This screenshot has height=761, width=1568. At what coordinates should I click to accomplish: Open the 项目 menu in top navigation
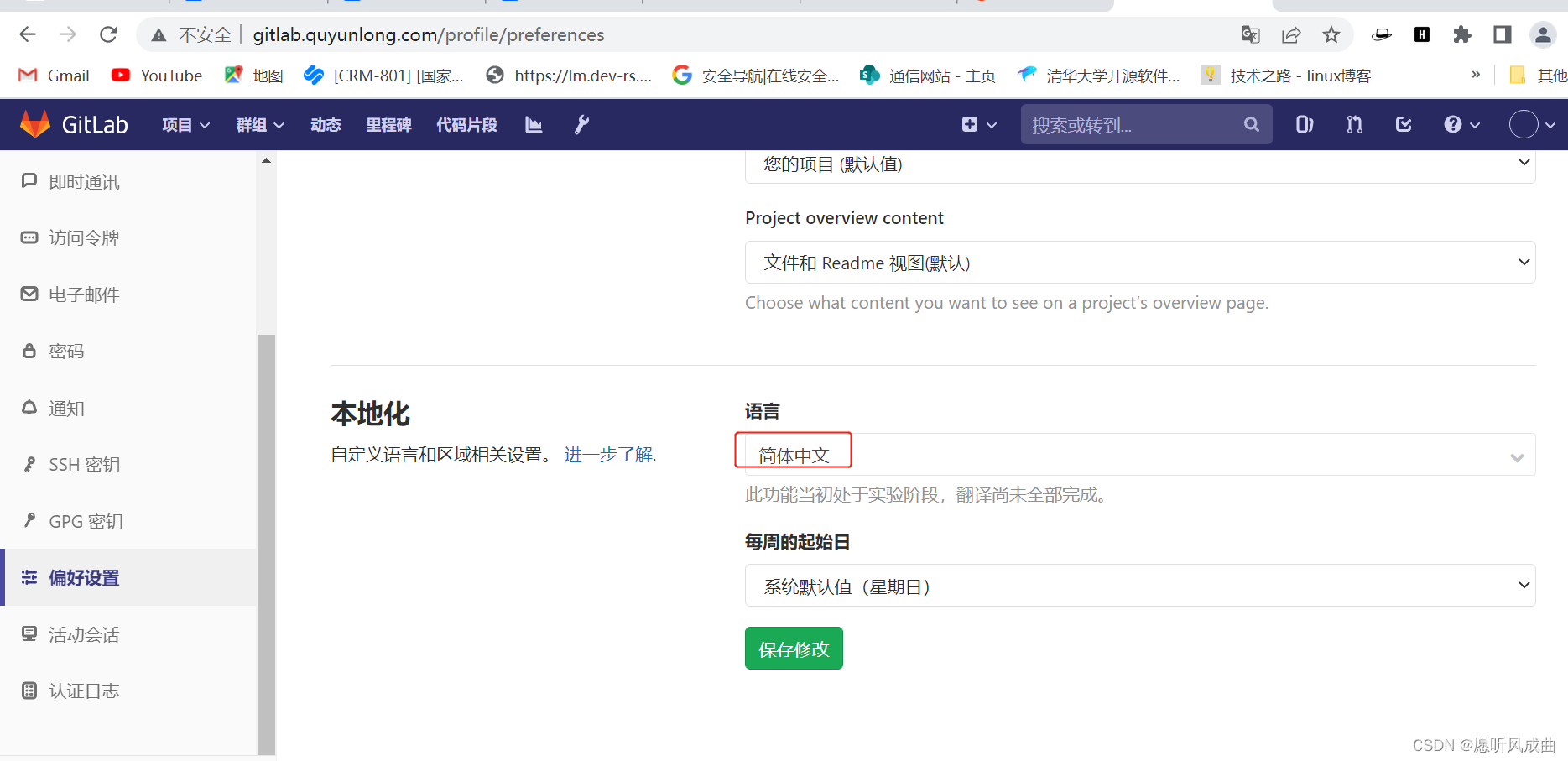pyautogui.click(x=184, y=124)
